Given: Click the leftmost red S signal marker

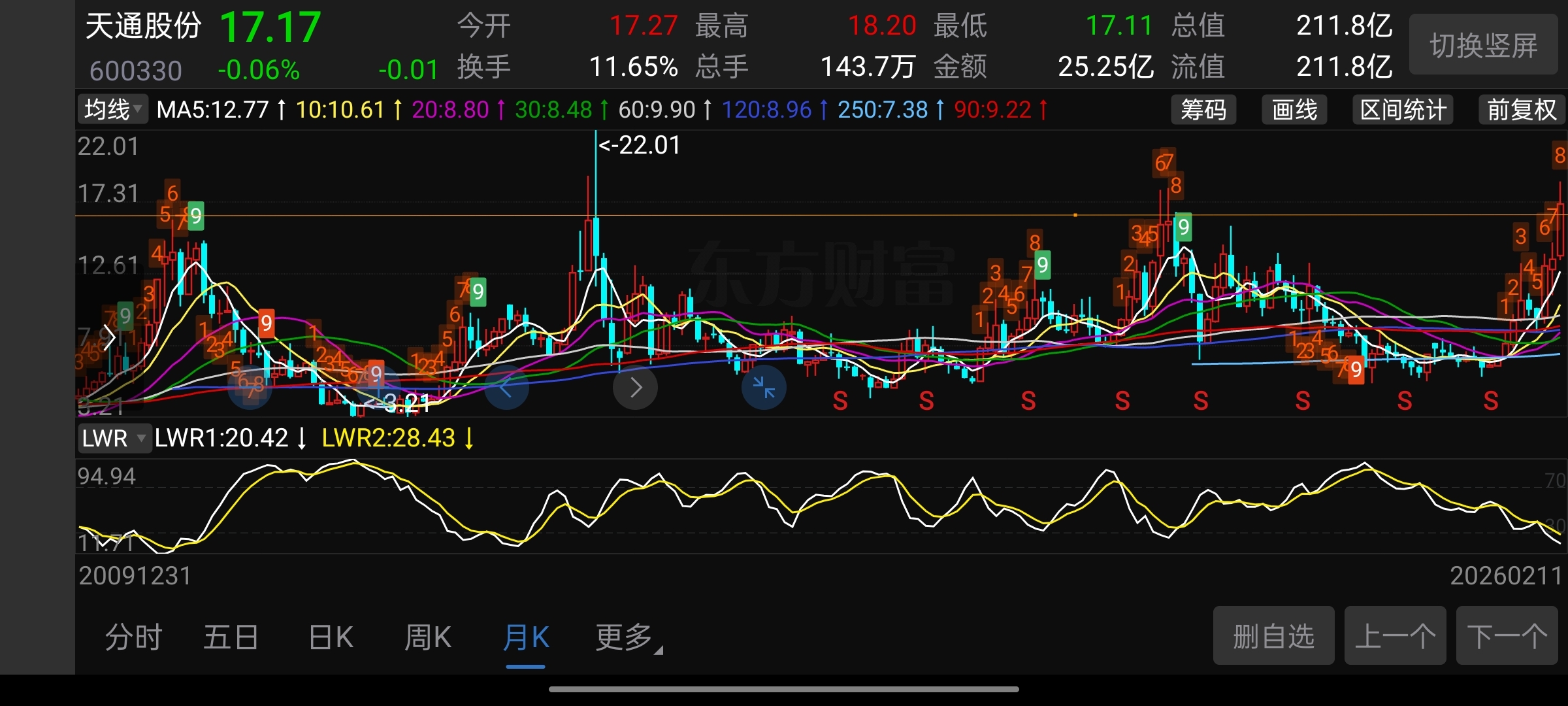Looking at the screenshot, I should point(840,401).
